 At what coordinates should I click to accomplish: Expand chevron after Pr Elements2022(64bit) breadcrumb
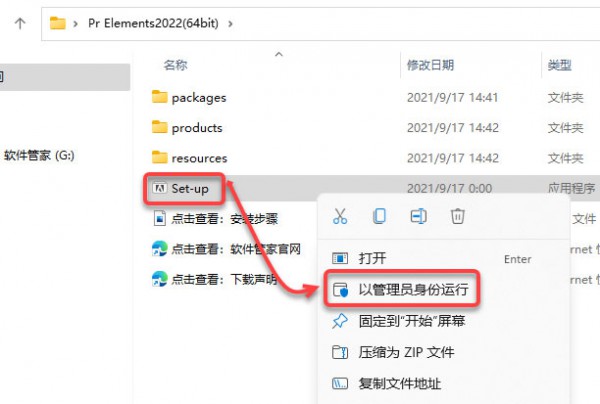tap(230, 24)
